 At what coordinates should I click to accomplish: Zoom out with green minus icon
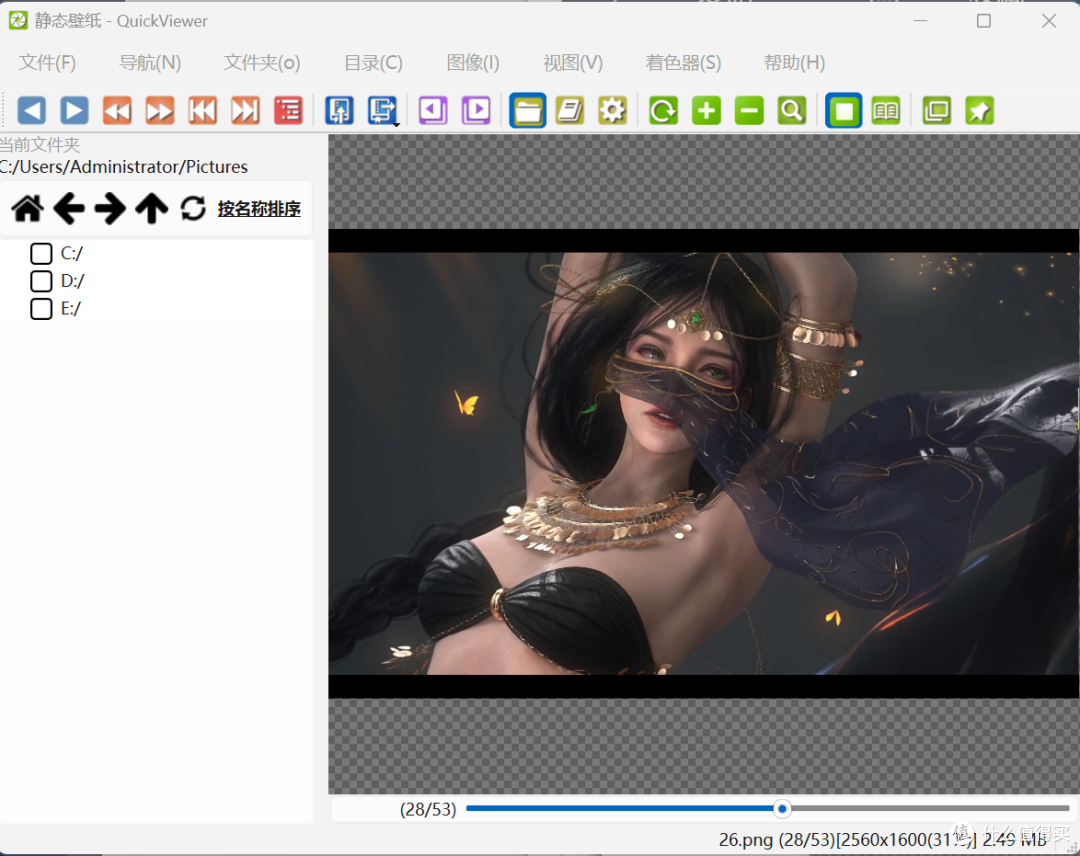[749, 110]
